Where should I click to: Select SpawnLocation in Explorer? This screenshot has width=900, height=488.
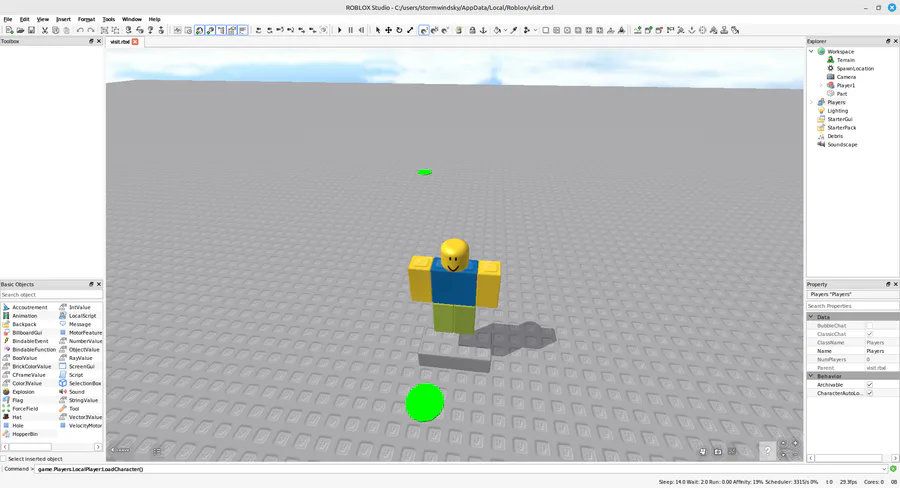pos(855,68)
